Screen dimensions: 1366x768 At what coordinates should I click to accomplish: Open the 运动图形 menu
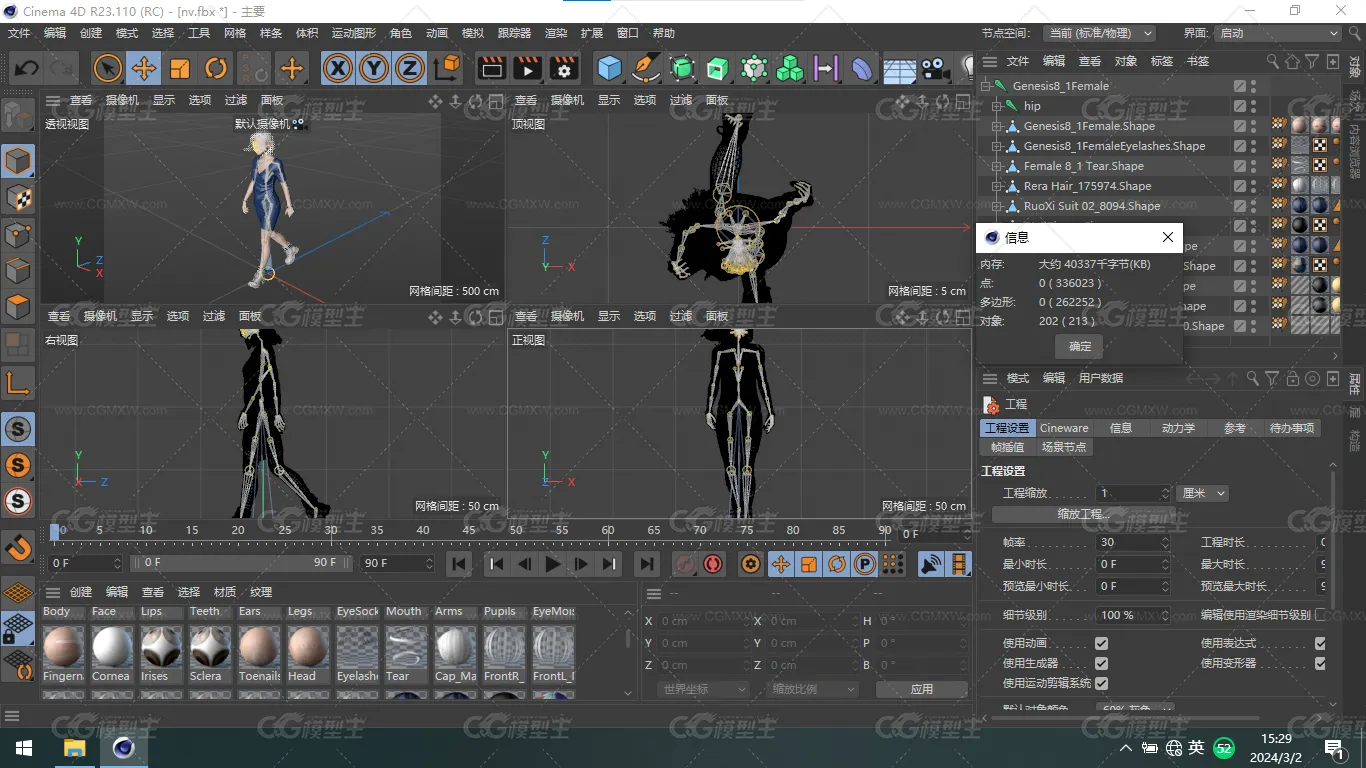[355, 33]
